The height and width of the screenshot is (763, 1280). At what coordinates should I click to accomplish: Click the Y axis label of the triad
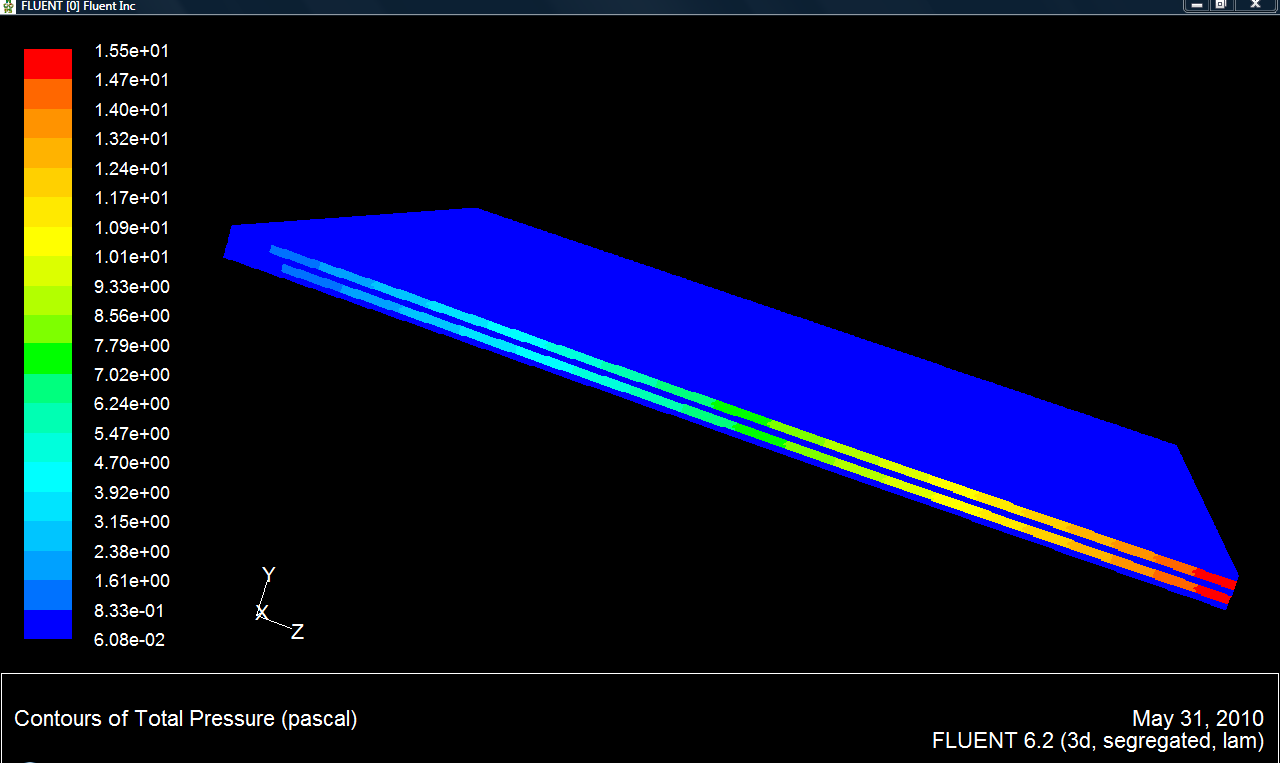click(x=268, y=575)
